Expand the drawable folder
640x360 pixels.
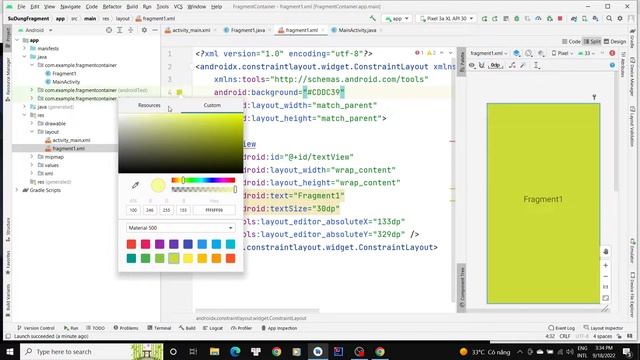point(32,123)
